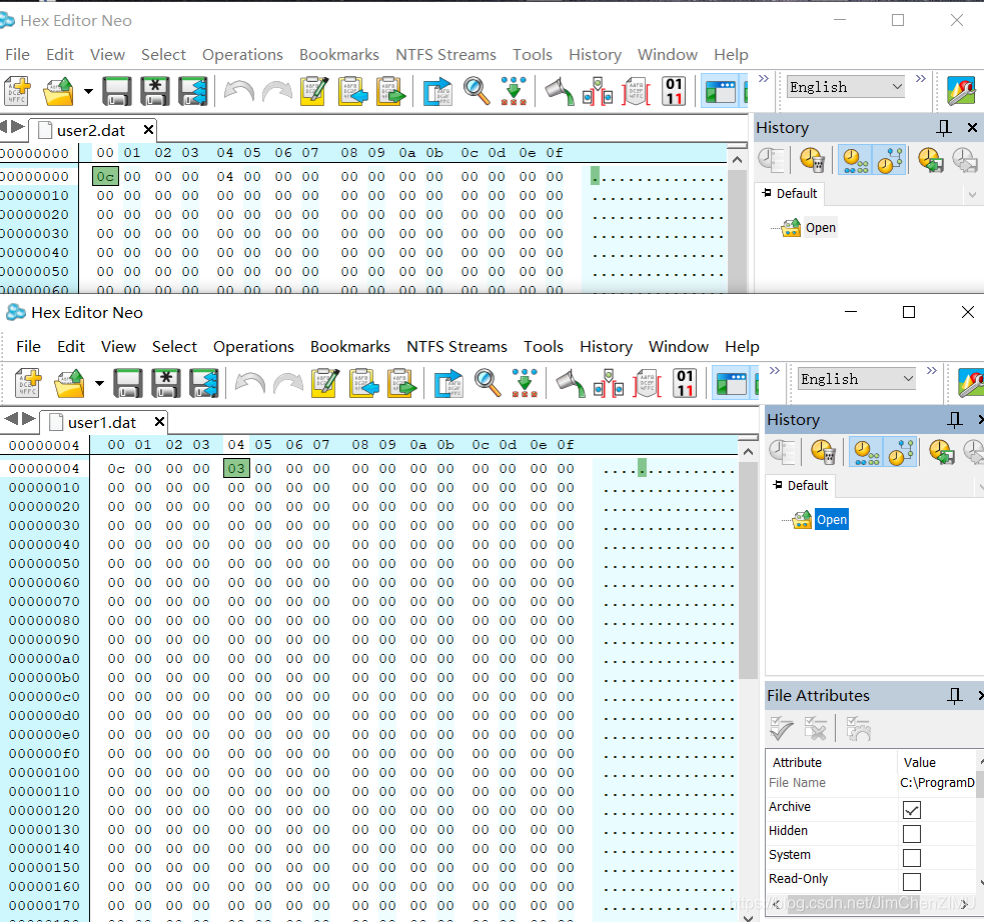Click clock with green arrow in user2.dat History panel
985x922 pixels.
click(x=930, y=160)
